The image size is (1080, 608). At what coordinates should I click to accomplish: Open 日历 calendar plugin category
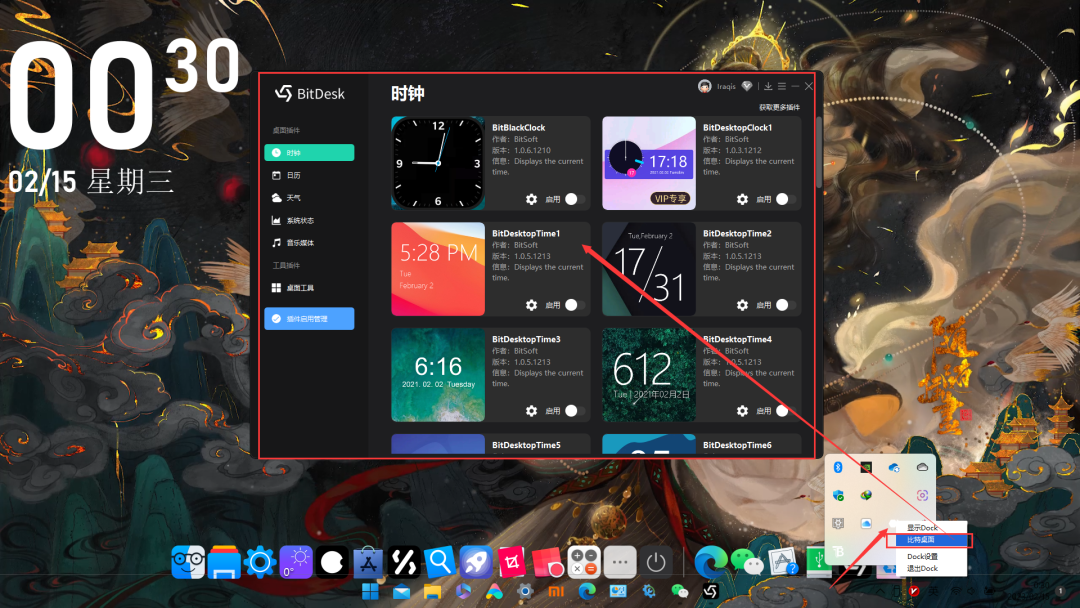tap(293, 175)
